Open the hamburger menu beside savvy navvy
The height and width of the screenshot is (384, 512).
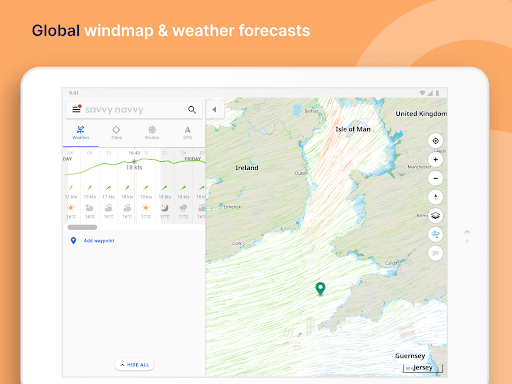pos(76,109)
